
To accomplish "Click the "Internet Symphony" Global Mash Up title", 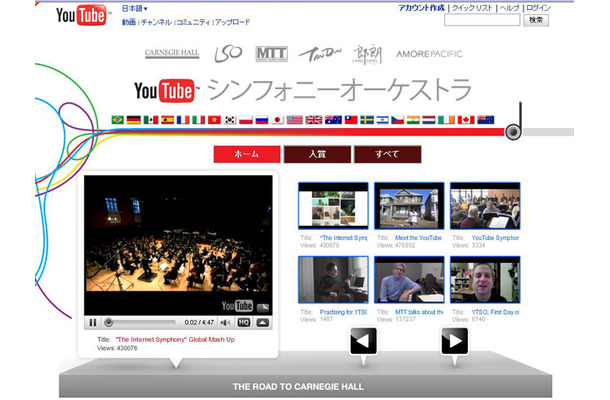I will click(x=175, y=340).
